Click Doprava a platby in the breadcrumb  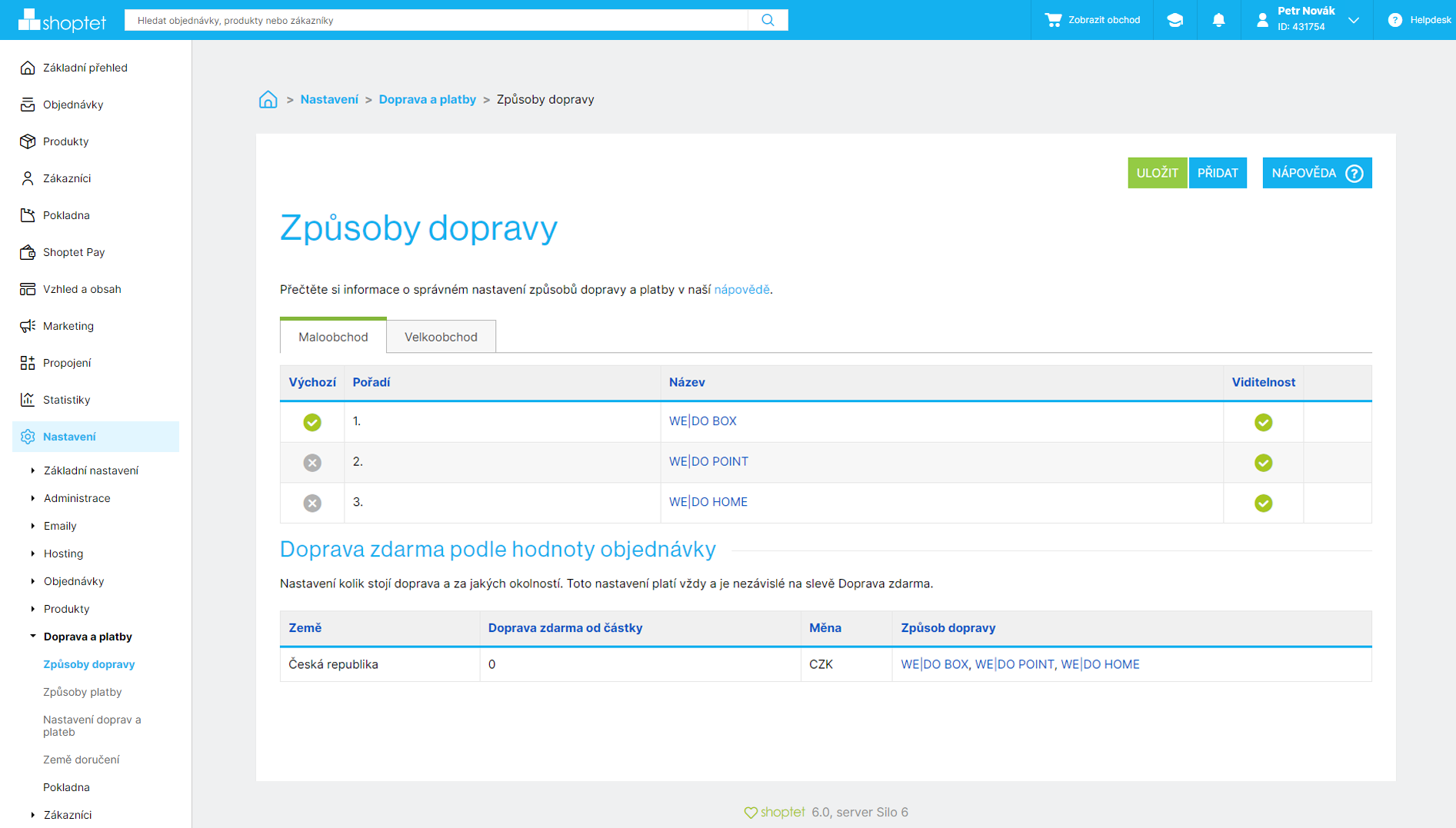[x=428, y=99]
